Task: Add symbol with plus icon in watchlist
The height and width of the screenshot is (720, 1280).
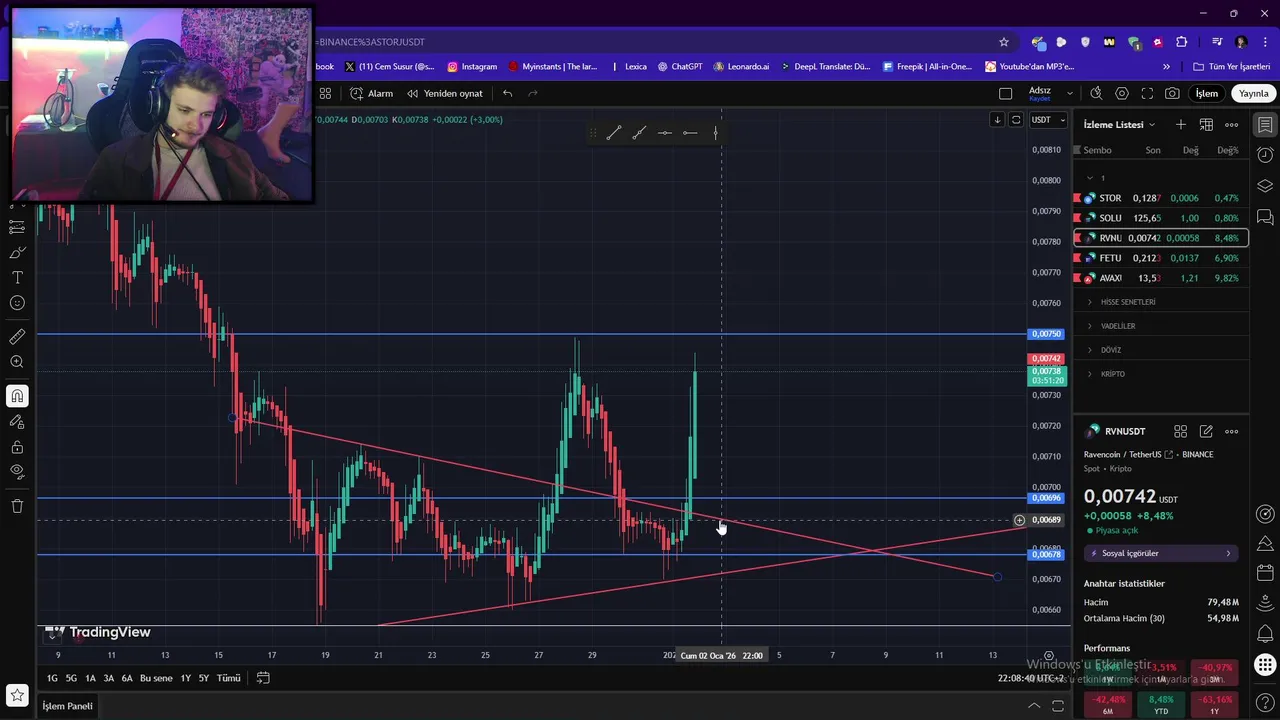Action: click(1181, 124)
